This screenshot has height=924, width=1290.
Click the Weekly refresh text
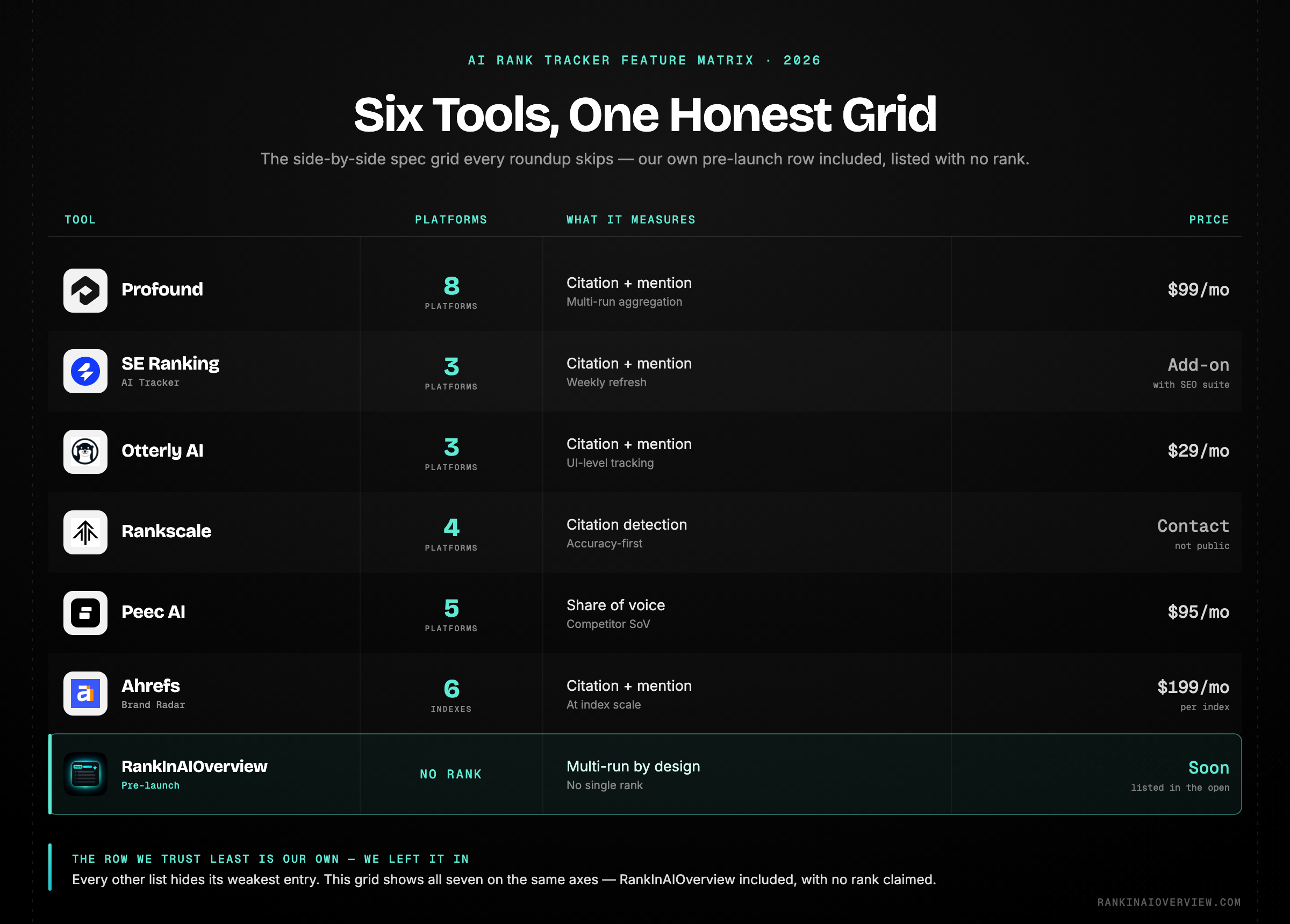[x=606, y=382]
